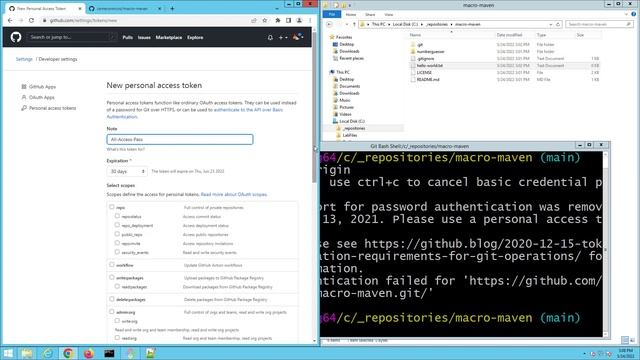Enable the admin:org scope
This screenshot has width=640, height=360.
point(112,311)
